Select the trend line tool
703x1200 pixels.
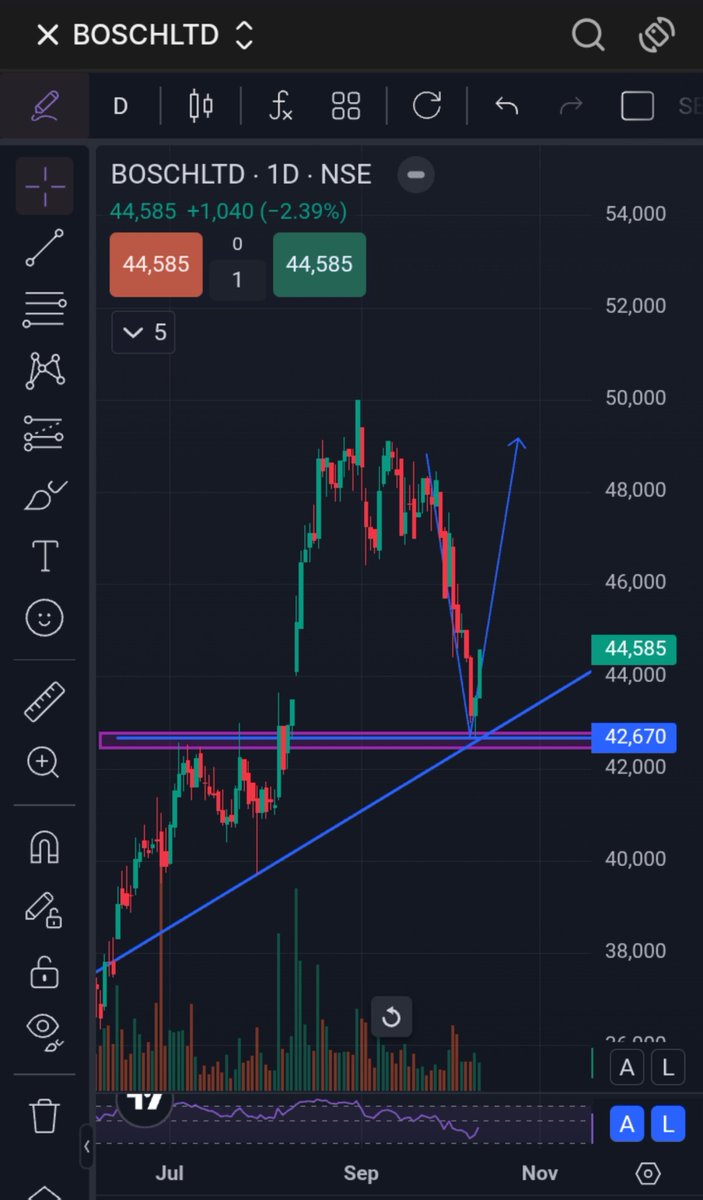click(x=44, y=248)
